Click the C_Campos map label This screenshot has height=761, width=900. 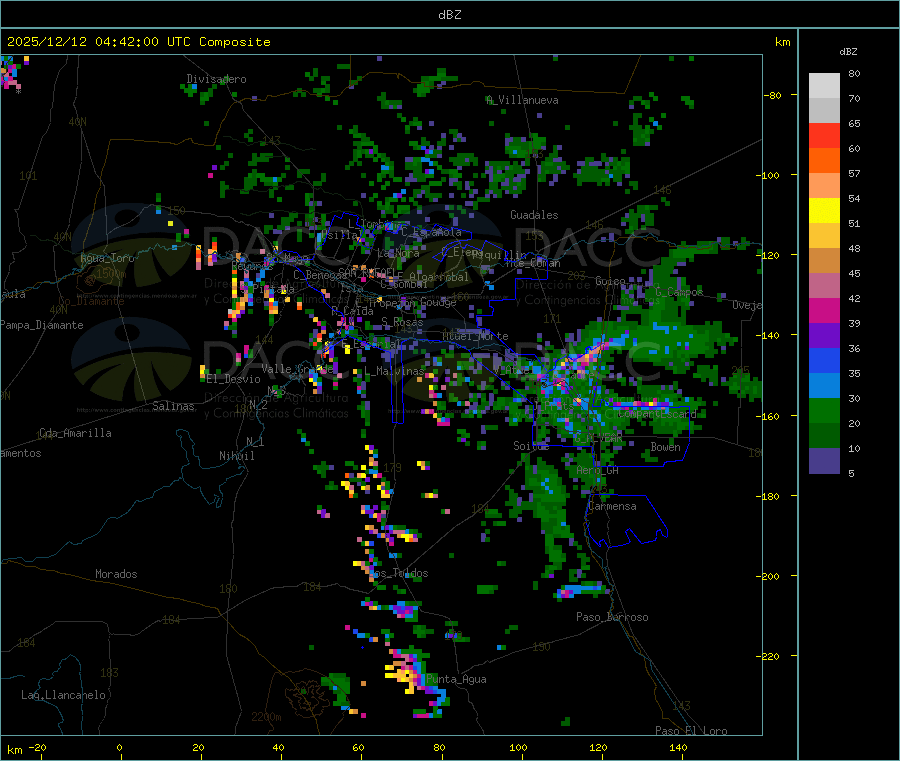(679, 292)
